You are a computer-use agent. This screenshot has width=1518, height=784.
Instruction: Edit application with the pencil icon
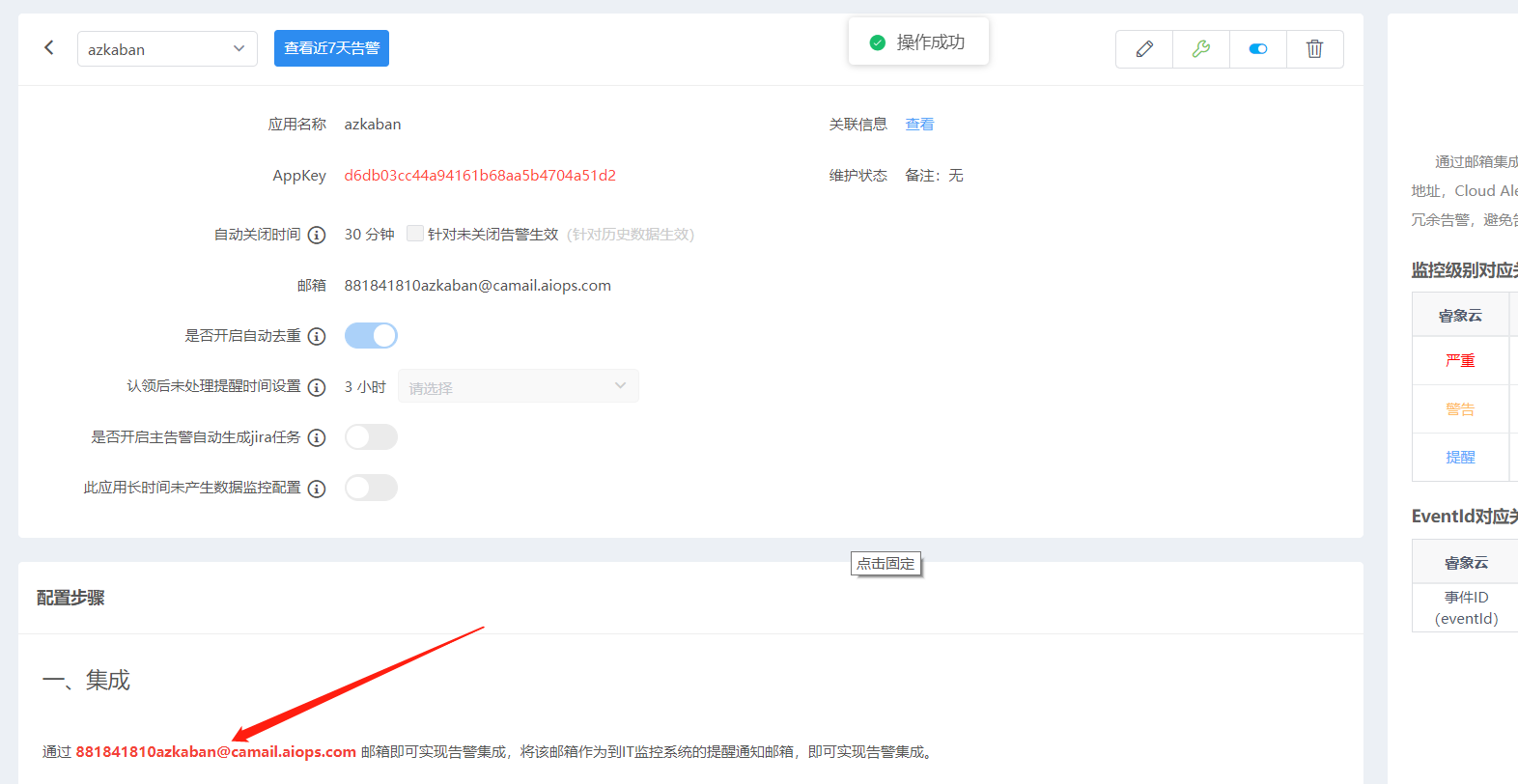1144,49
